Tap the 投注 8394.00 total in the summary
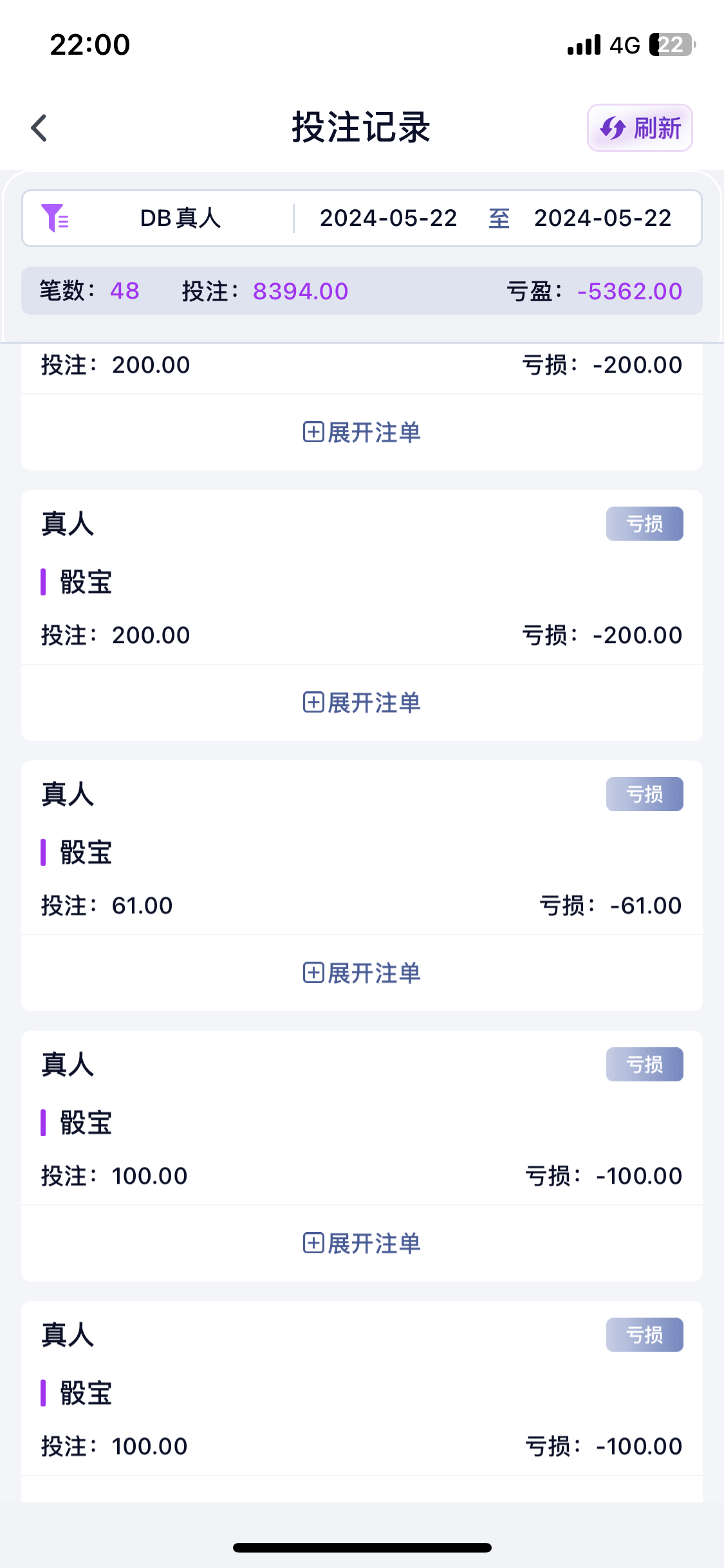This screenshot has height=1568, width=724. [300, 291]
